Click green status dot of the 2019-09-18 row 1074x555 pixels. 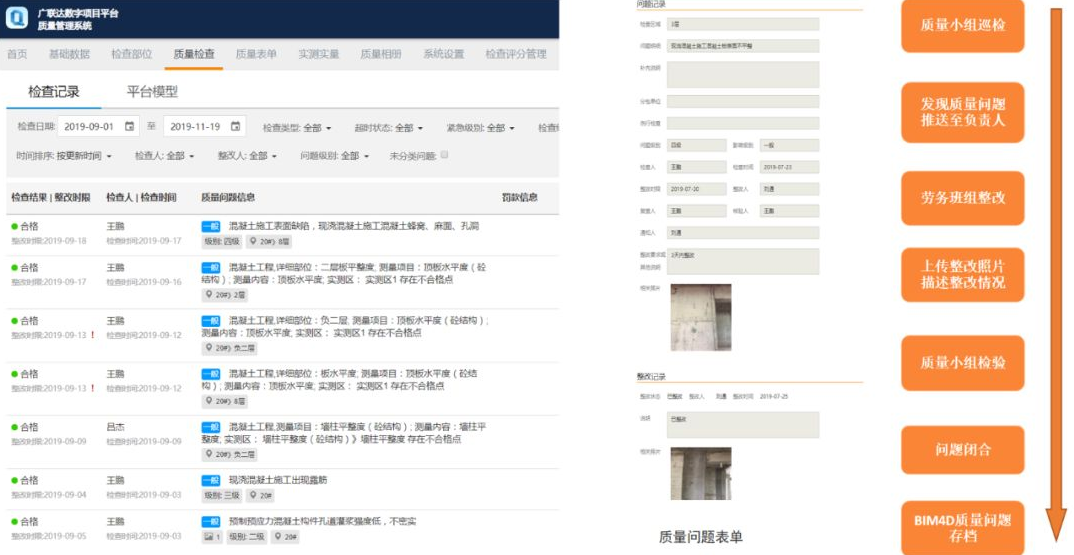point(14,227)
